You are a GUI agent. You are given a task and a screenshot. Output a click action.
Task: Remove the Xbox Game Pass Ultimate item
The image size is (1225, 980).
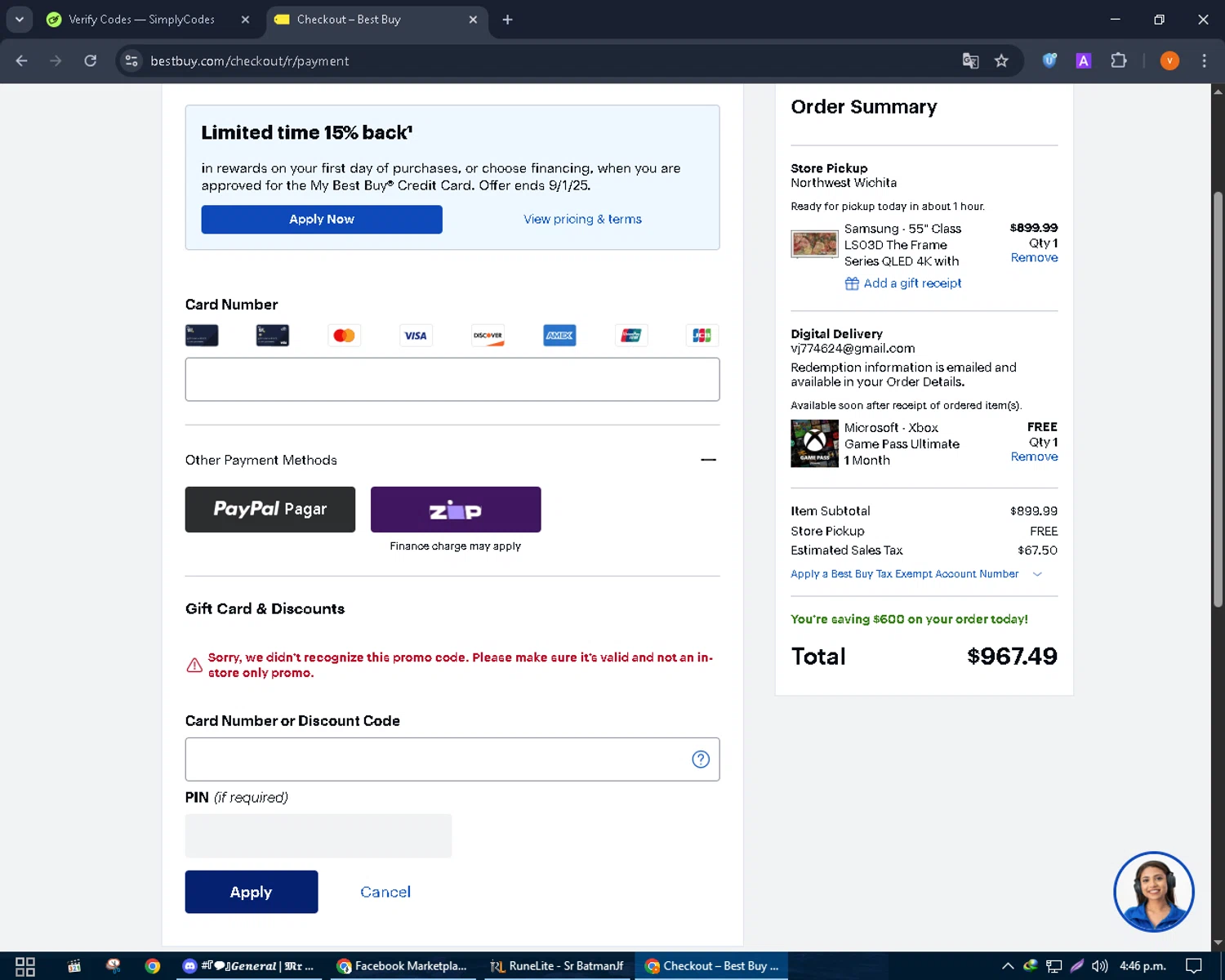[x=1034, y=457]
